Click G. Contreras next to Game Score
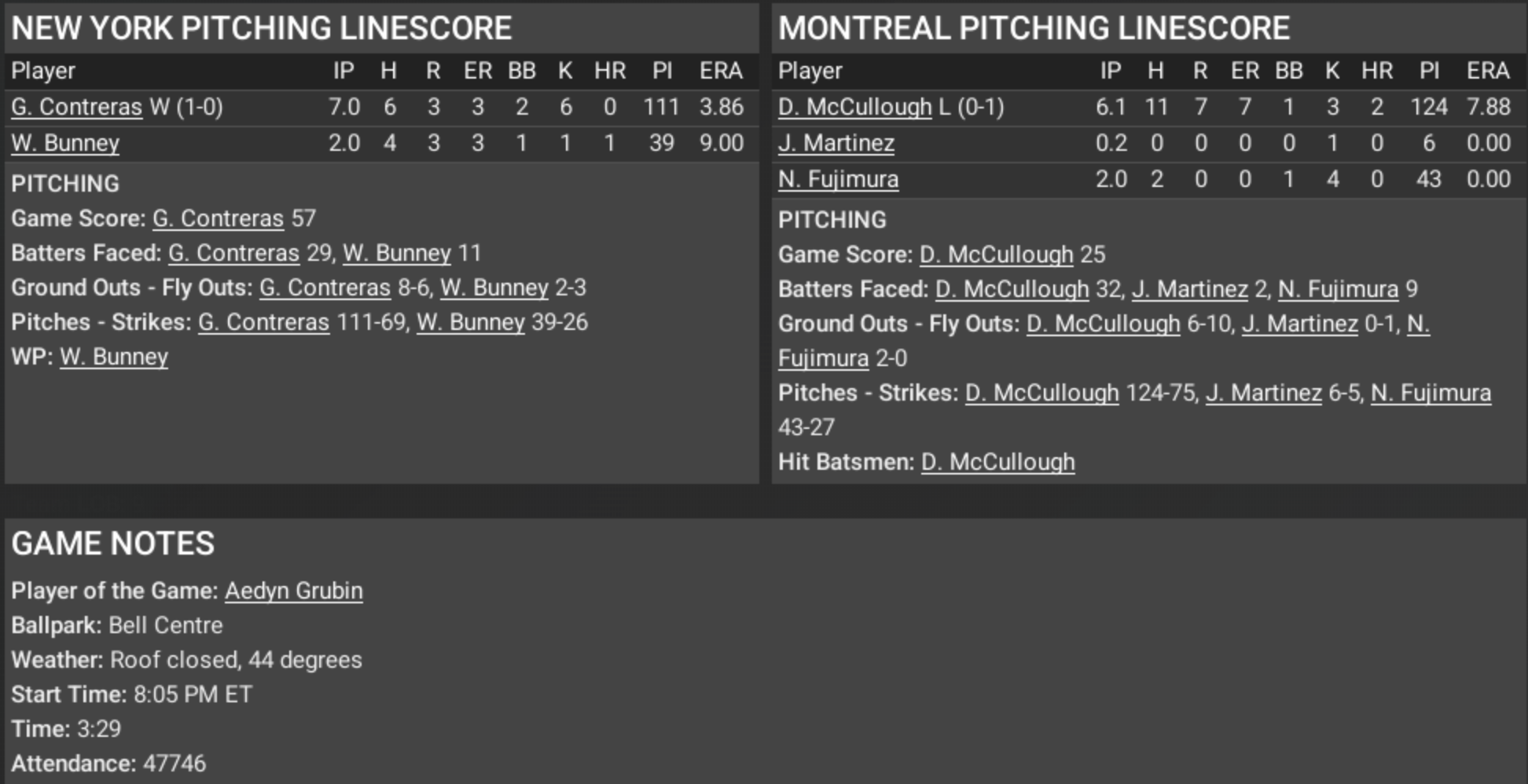The height and width of the screenshot is (784, 1528). pos(218,218)
